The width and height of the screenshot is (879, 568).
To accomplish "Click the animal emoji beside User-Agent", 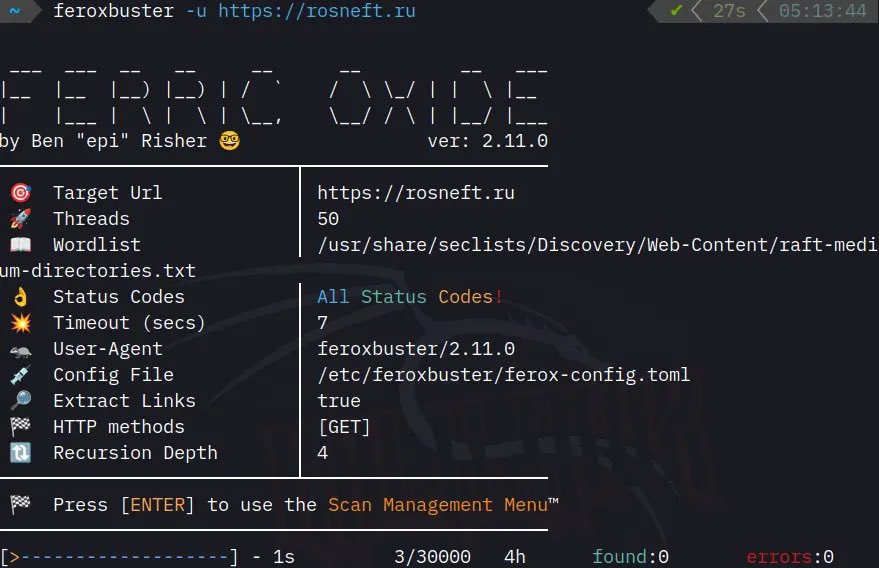I will [21, 352].
